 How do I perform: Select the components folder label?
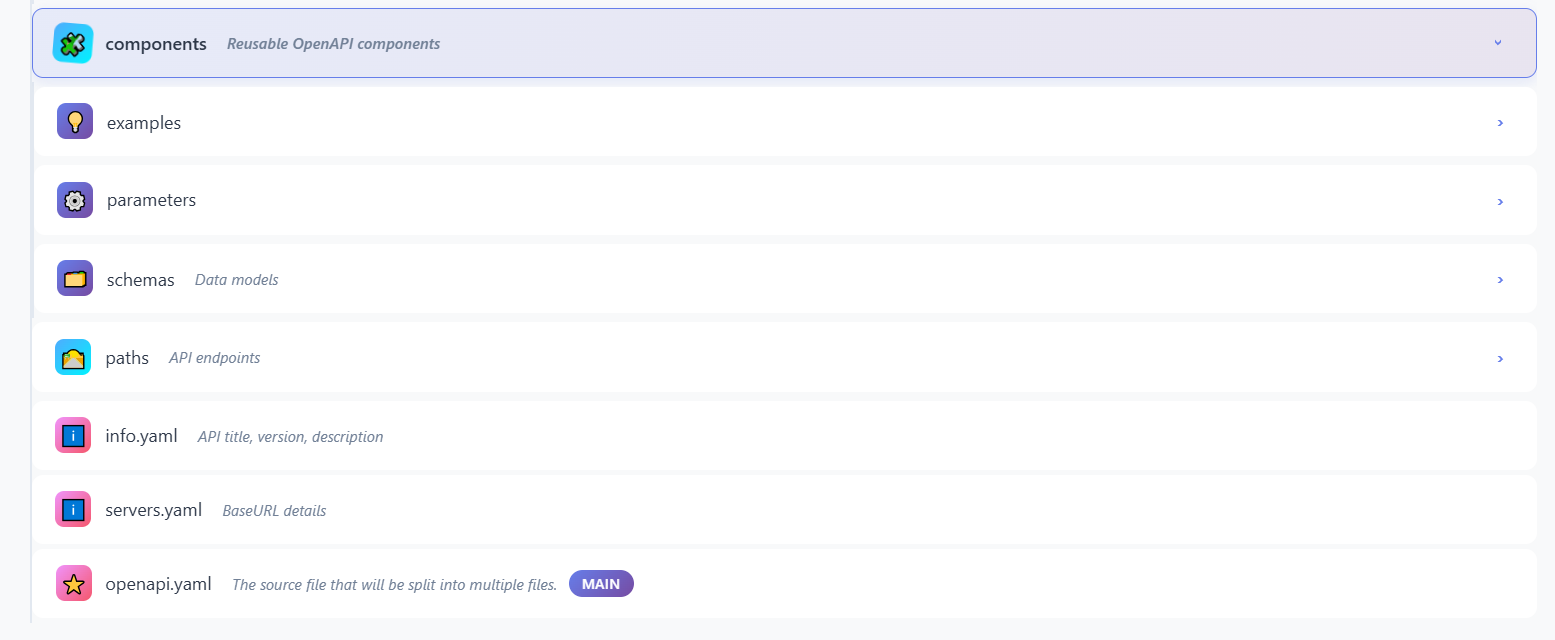156,44
